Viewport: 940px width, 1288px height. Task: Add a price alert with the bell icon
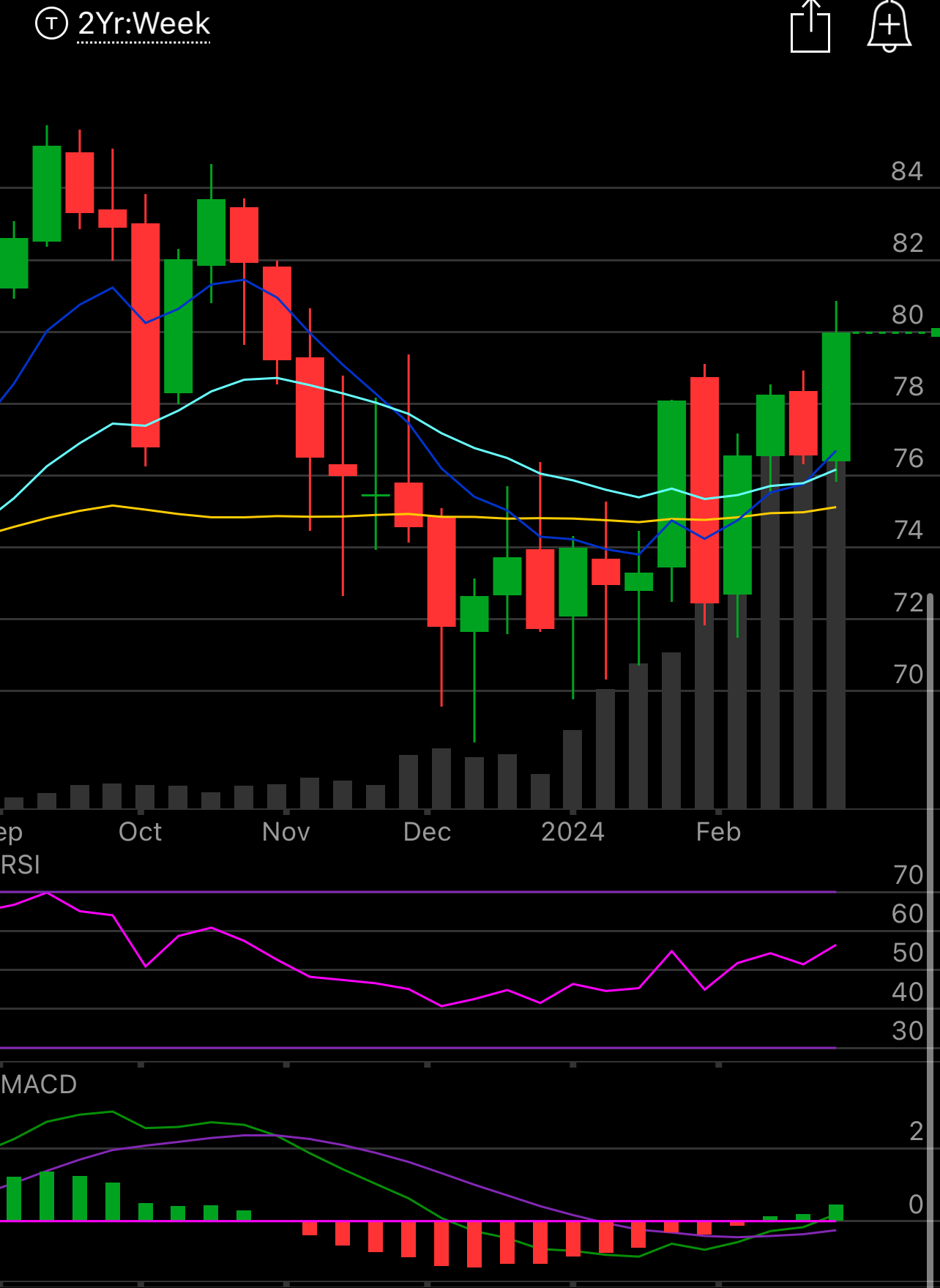point(889,26)
